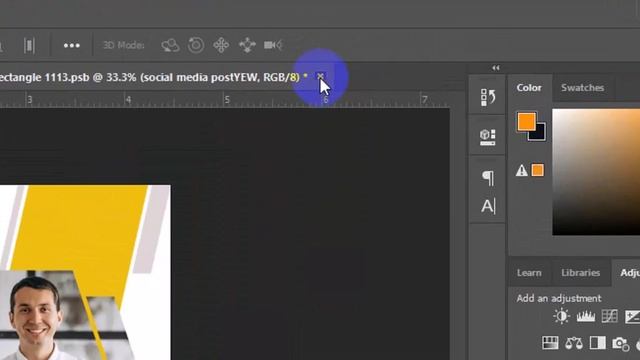Open the History panel icon
The height and width of the screenshot is (360, 640).
tap(488, 97)
